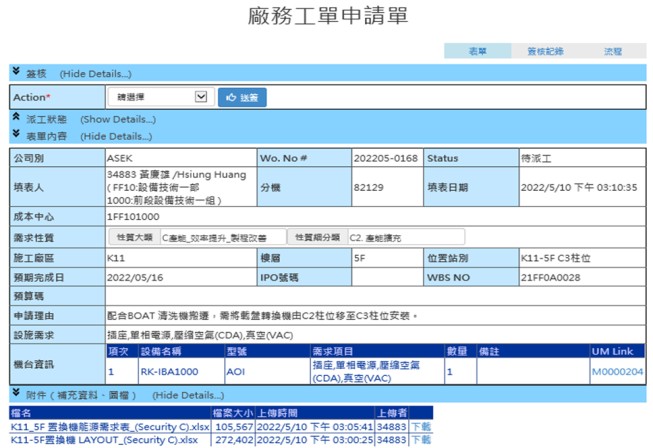653x448 pixels.
Task: Click Hide Details next to 表單內容
Action: (x=116, y=136)
